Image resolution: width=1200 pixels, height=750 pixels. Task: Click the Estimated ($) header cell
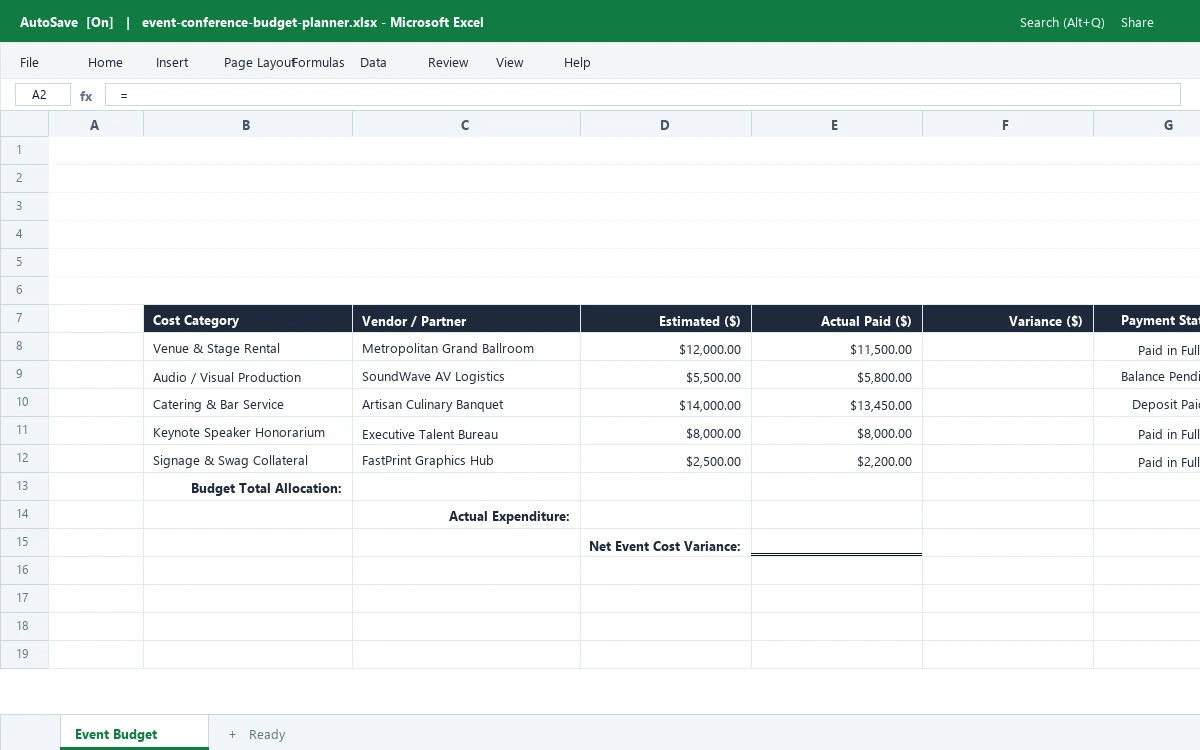pyautogui.click(x=666, y=319)
